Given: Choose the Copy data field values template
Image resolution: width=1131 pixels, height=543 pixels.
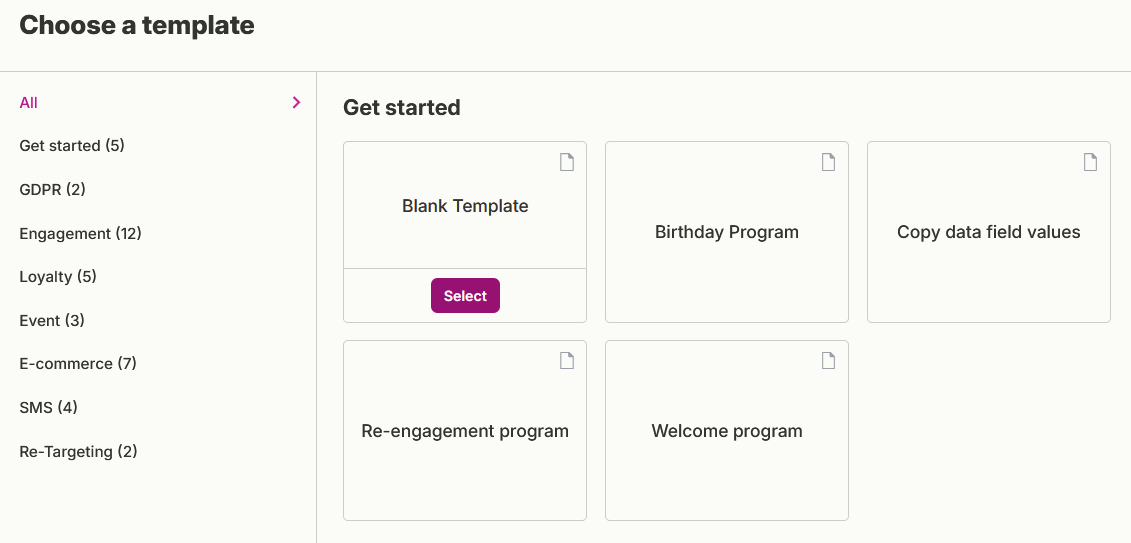Looking at the screenshot, I should (989, 232).
